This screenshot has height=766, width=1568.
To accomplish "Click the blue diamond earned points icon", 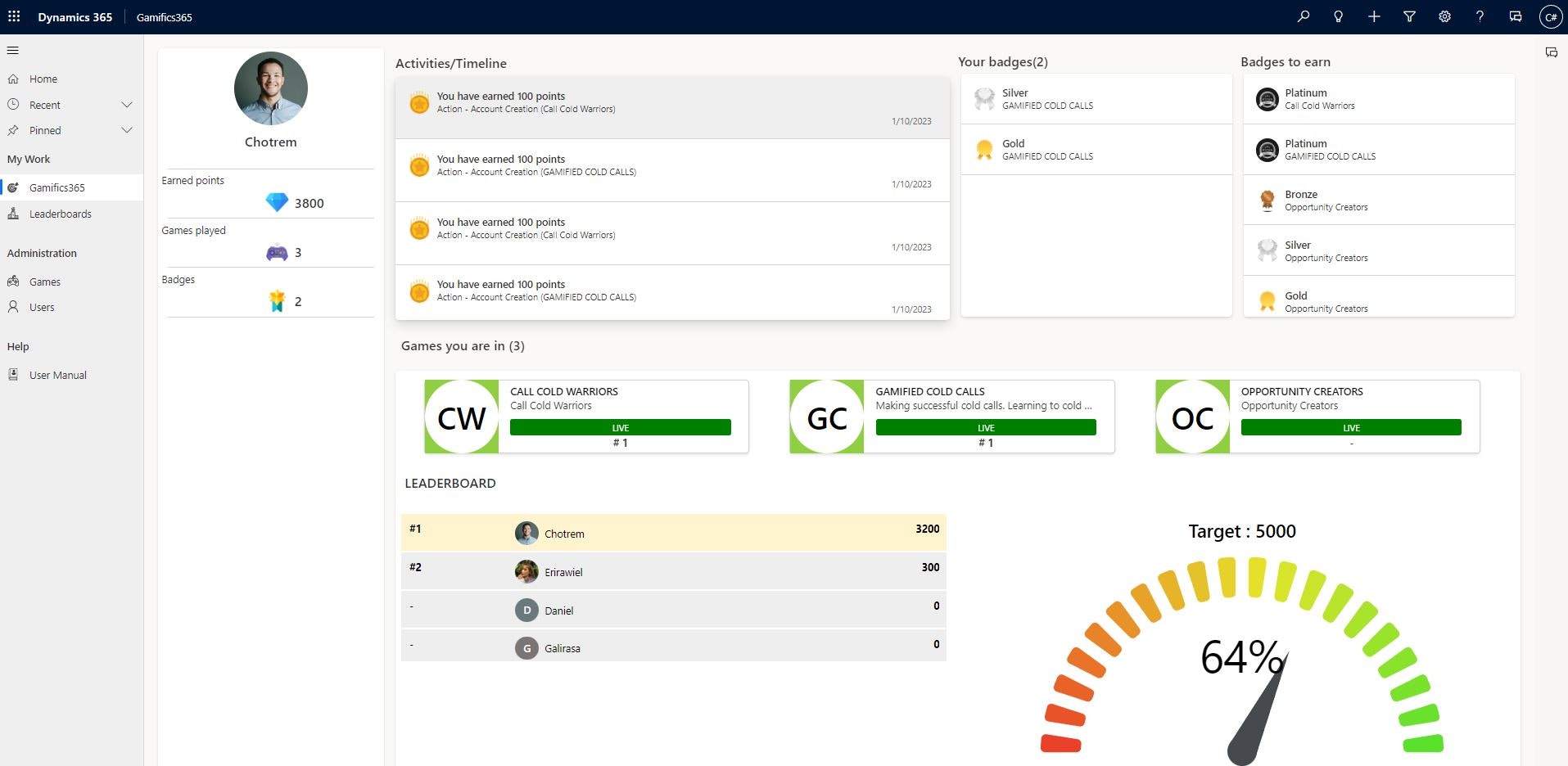I will [277, 202].
